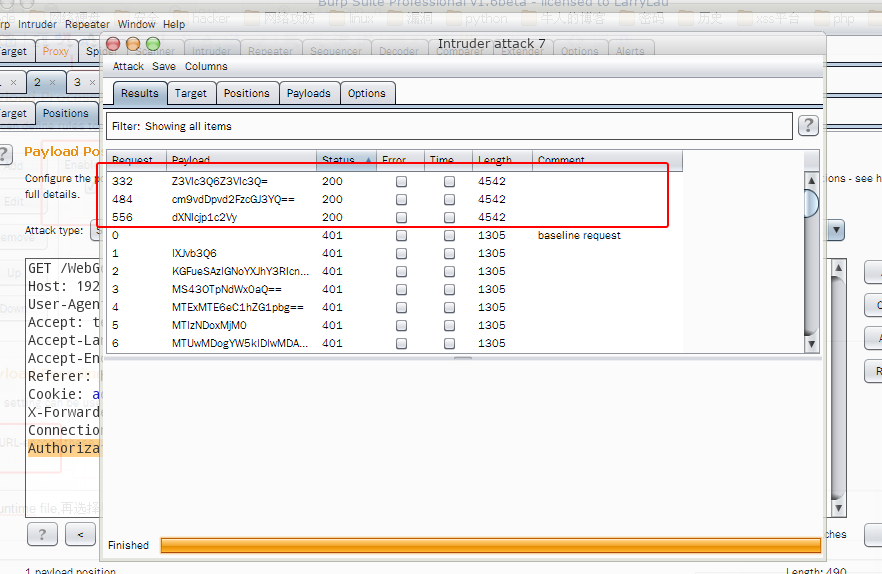Tick Error checkbox for request 6

(x=401, y=343)
